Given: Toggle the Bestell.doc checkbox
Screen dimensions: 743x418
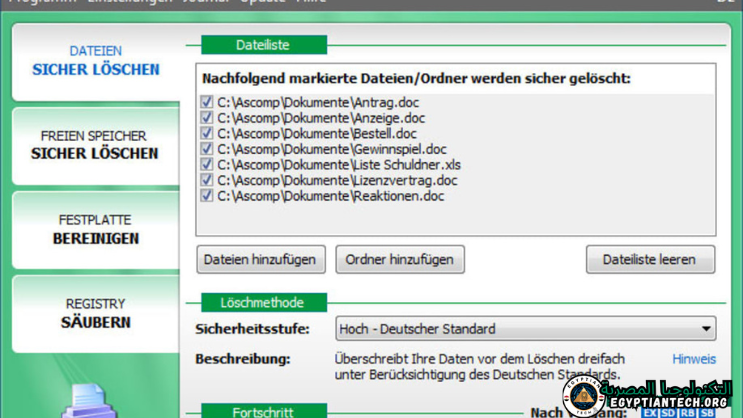Looking at the screenshot, I should pyautogui.click(x=207, y=133).
